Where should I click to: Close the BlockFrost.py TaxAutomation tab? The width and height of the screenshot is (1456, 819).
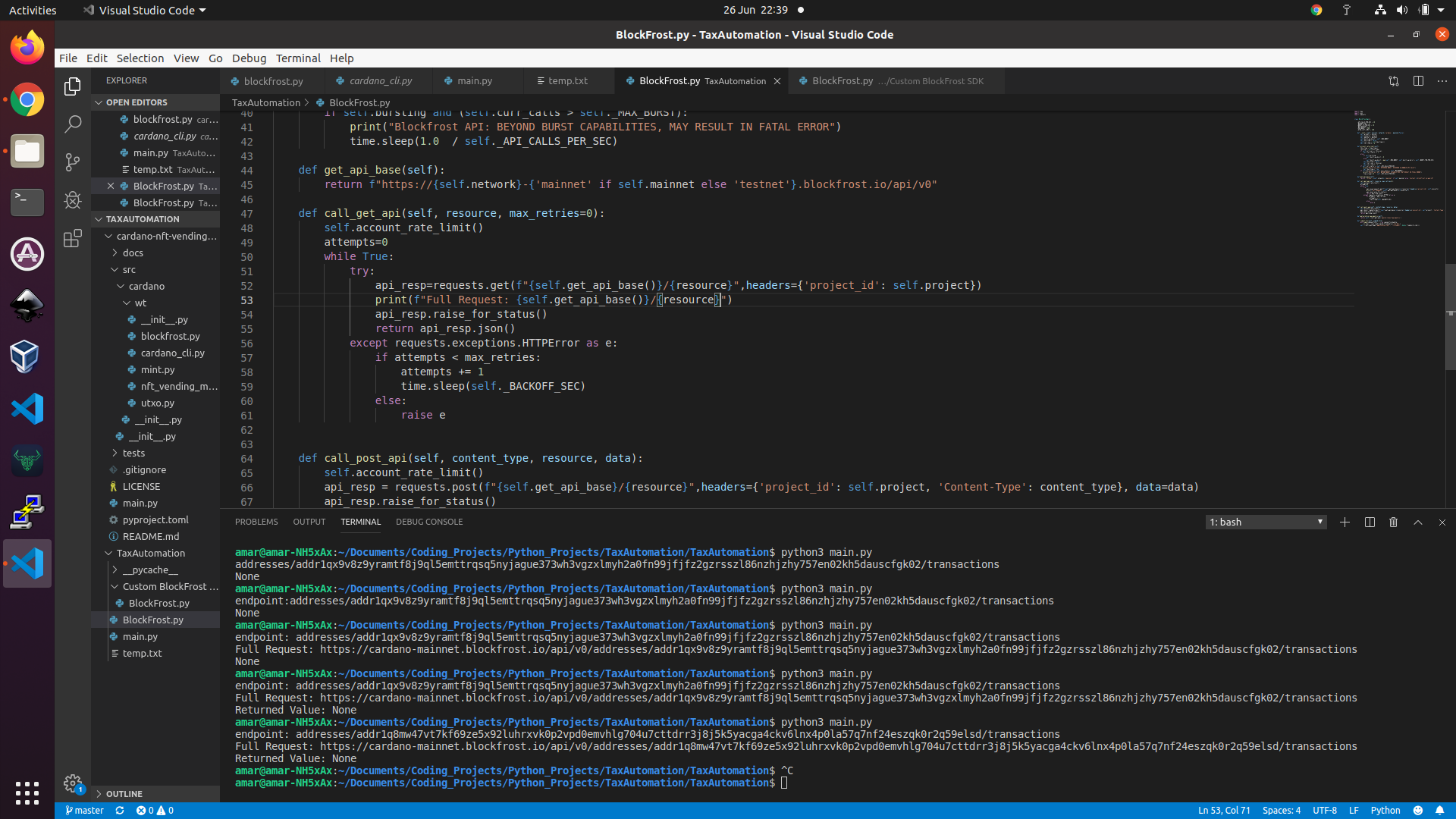777,81
